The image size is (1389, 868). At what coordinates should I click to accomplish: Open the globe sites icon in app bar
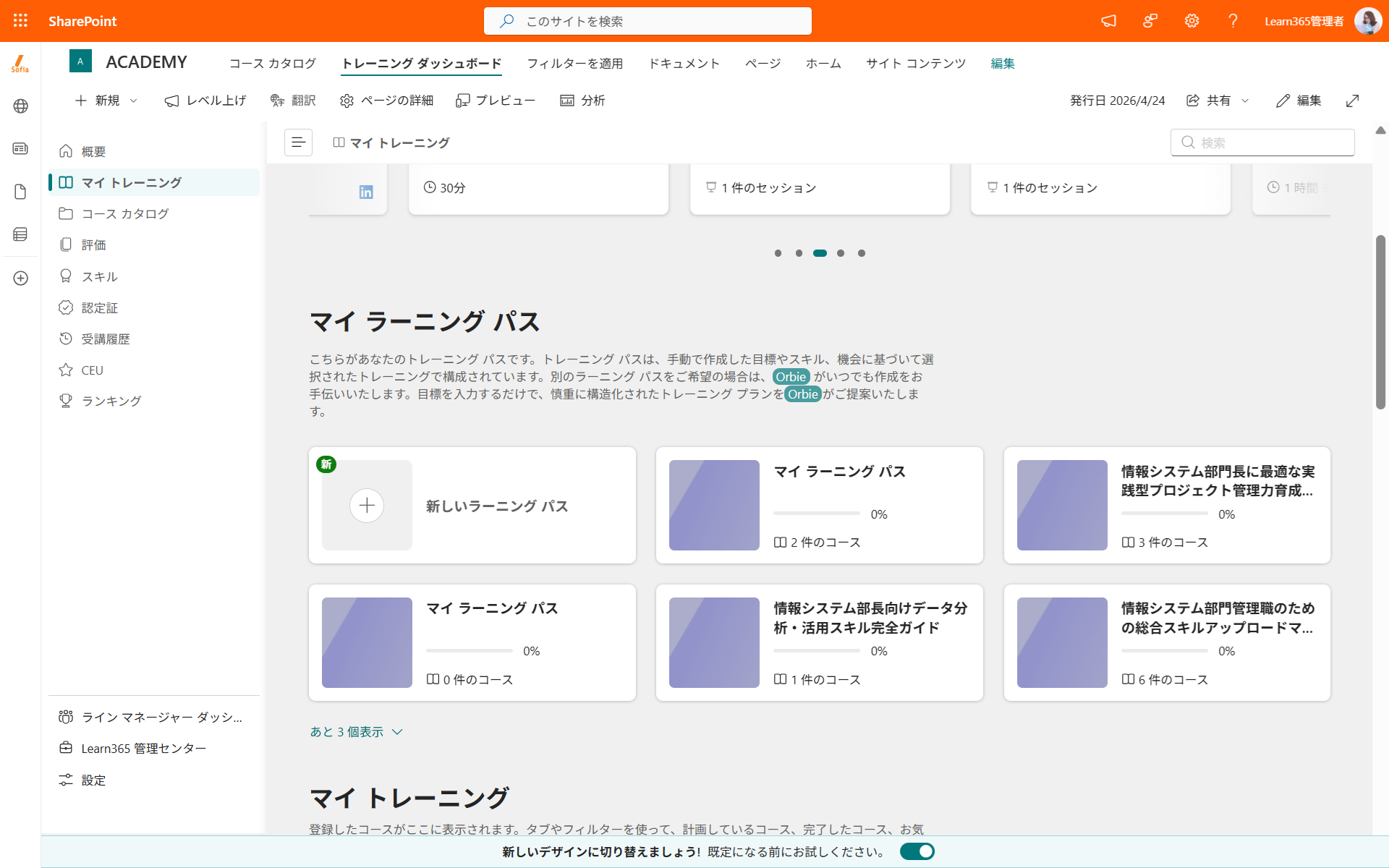[20, 106]
